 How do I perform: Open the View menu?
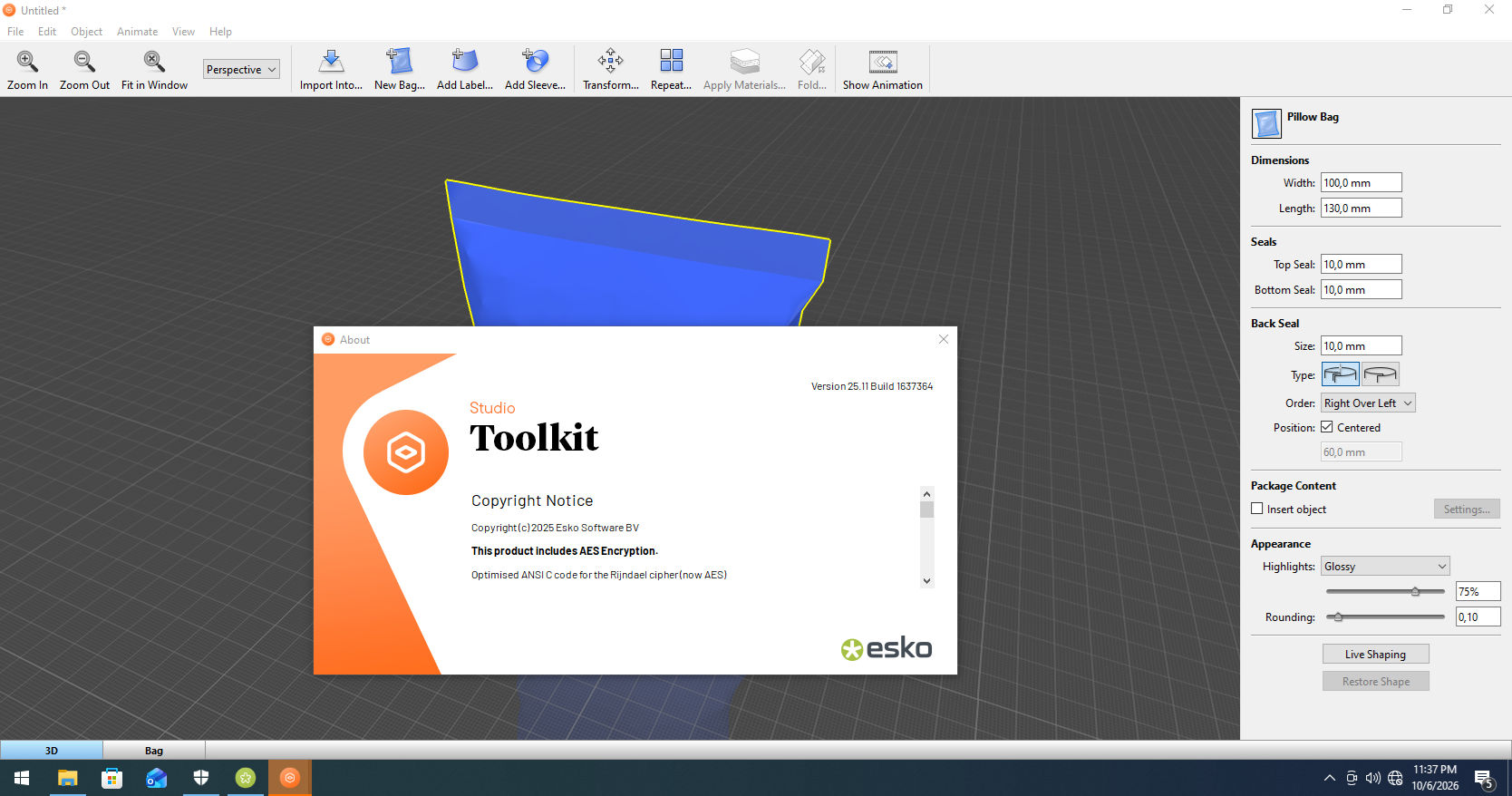(x=183, y=32)
